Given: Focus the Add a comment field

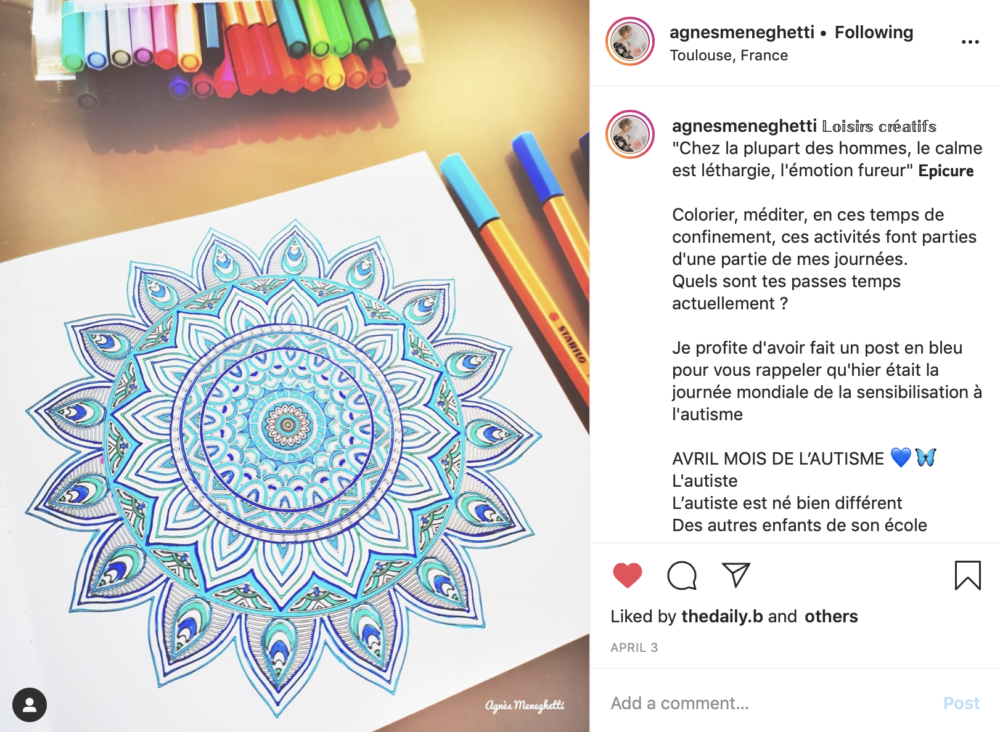Looking at the screenshot, I should pyautogui.click(x=772, y=703).
